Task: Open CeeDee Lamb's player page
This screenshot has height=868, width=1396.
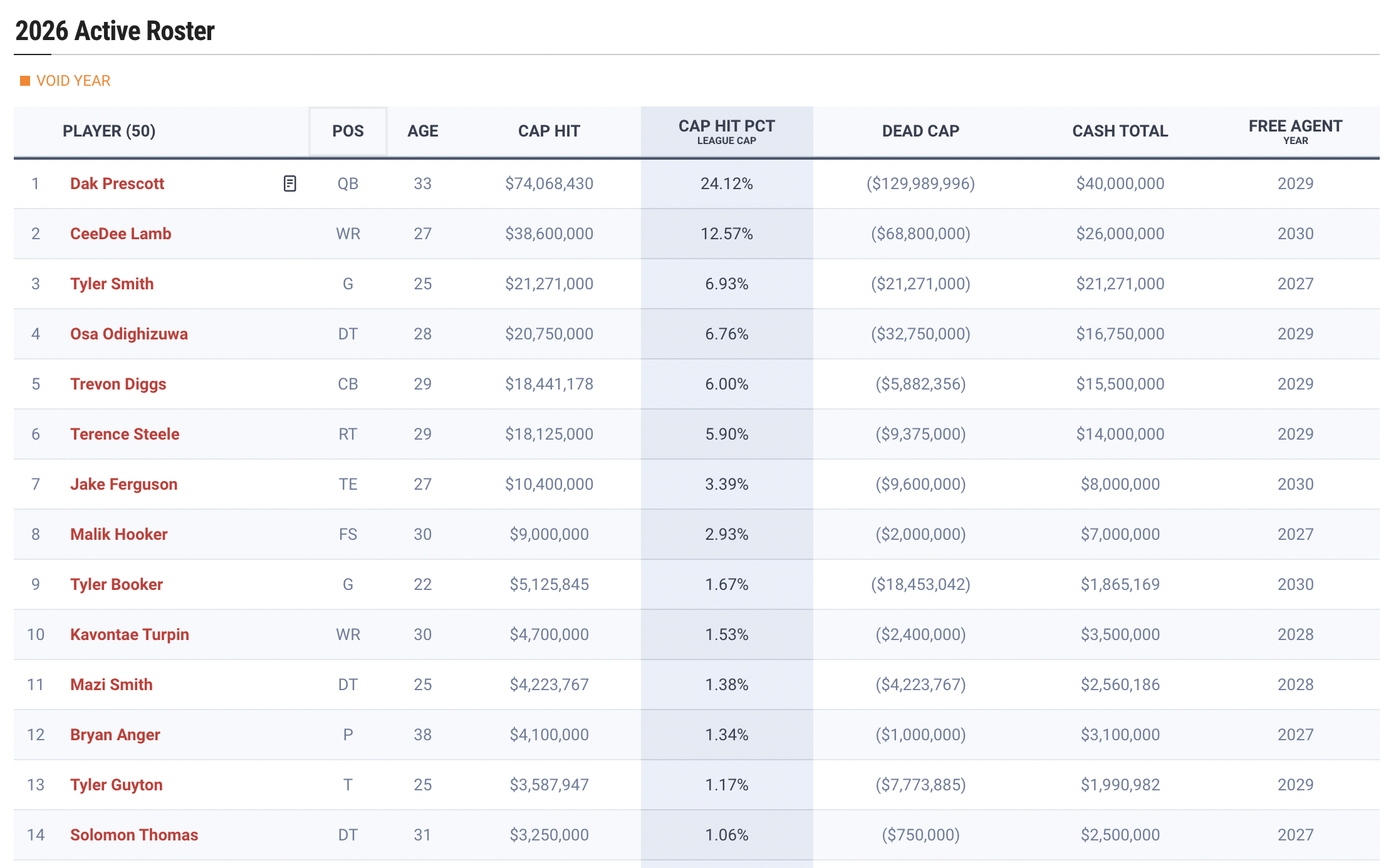Action: pyautogui.click(x=120, y=234)
